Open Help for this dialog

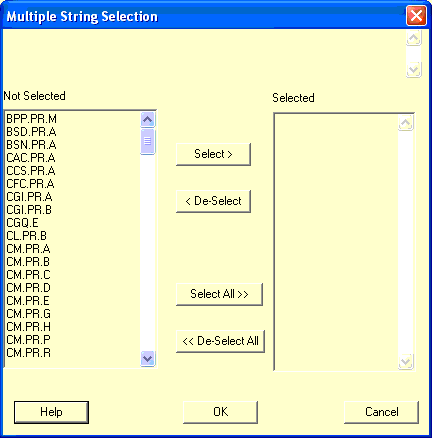coord(51,412)
